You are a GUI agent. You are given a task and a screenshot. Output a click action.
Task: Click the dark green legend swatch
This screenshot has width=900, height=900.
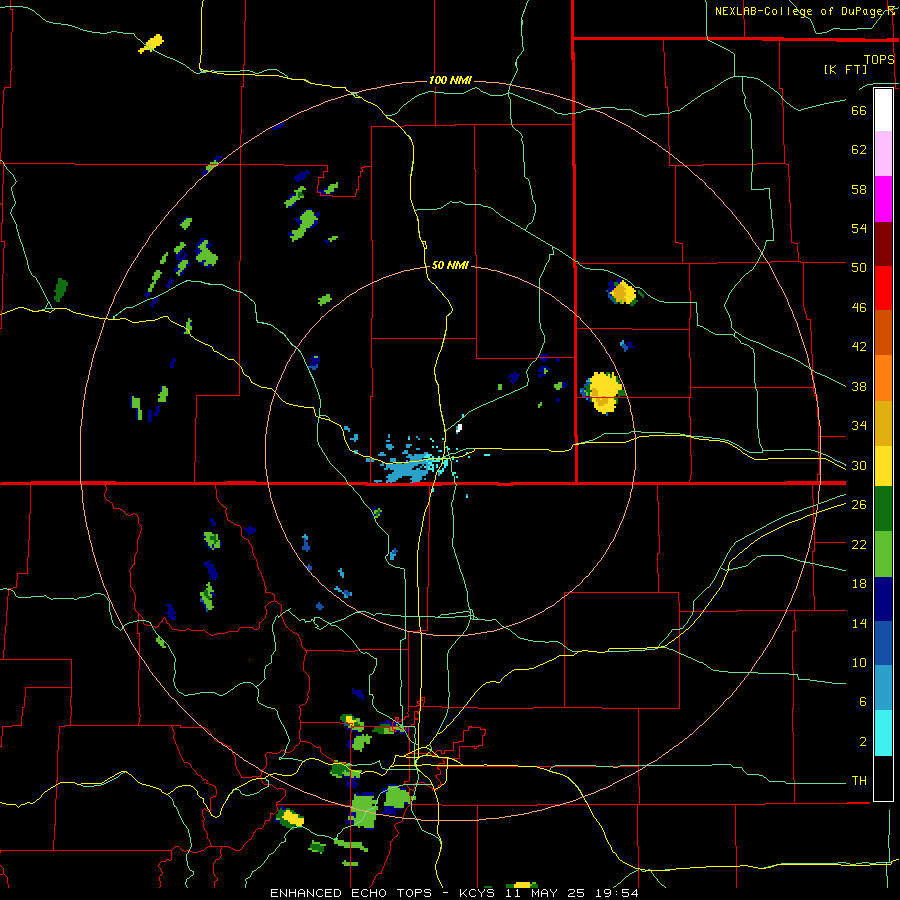(x=883, y=509)
